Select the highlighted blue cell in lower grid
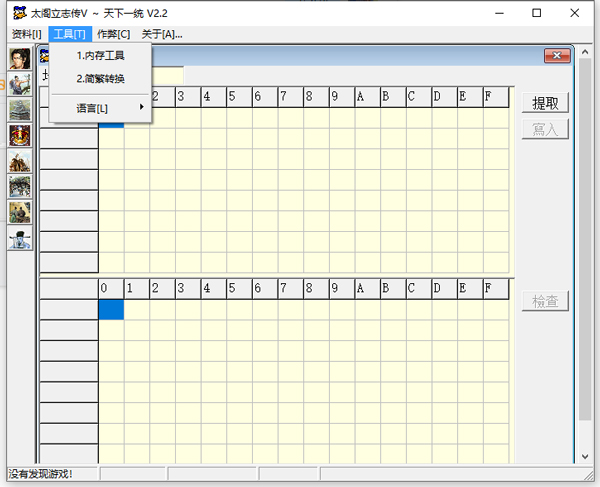The width and height of the screenshot is (600, 487). pos(111,309)
